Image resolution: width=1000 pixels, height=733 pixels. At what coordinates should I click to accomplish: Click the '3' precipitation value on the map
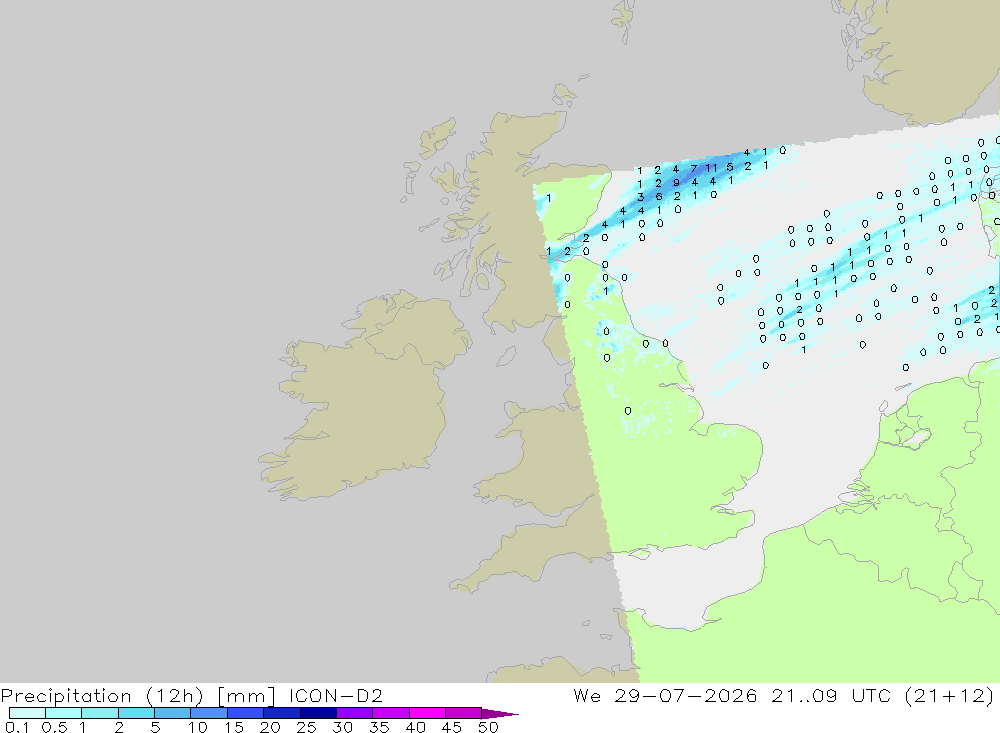pyautogui.click(x=641, y=198)
